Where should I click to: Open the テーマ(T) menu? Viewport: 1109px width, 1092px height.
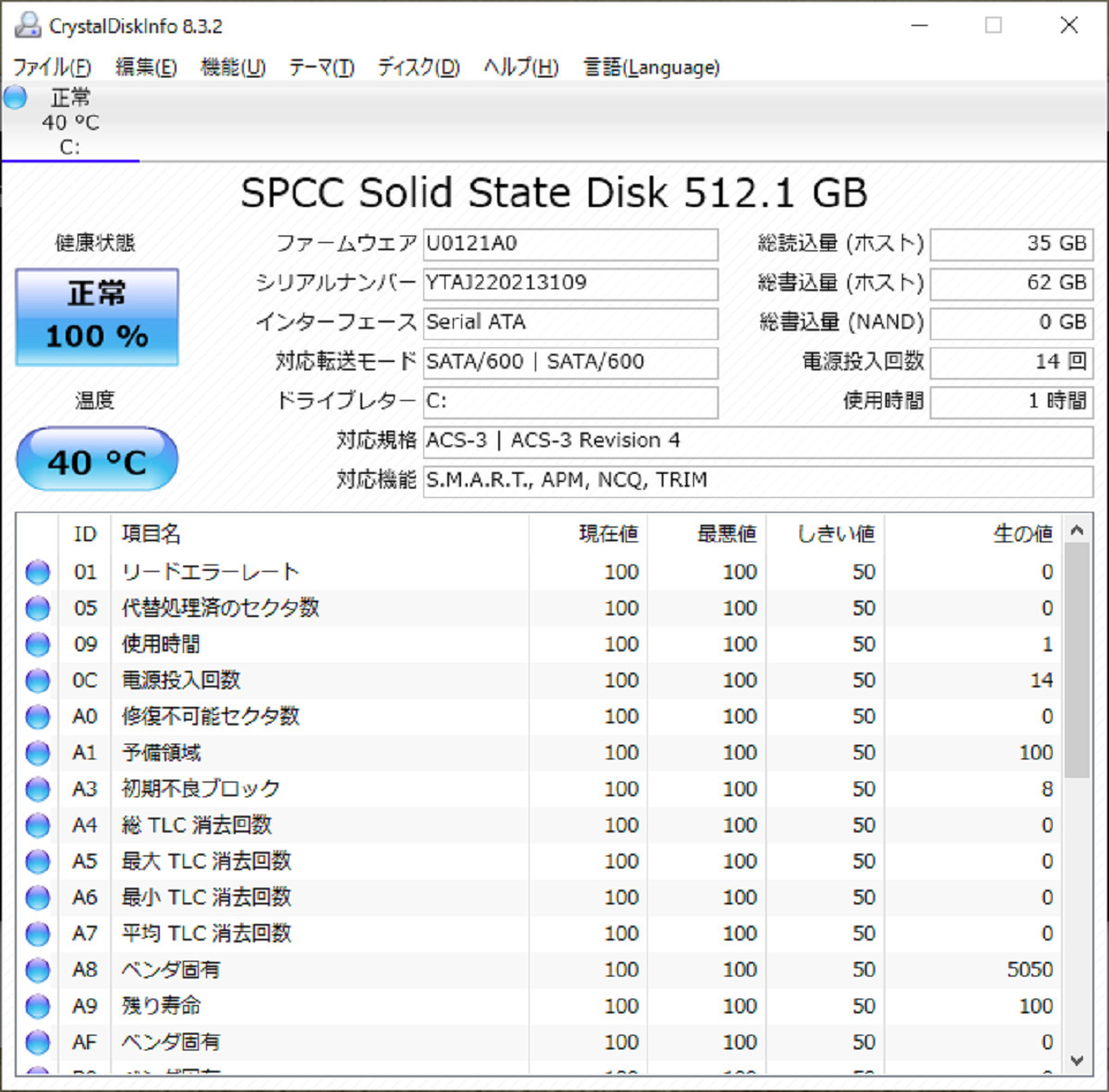tap(322, 67)
